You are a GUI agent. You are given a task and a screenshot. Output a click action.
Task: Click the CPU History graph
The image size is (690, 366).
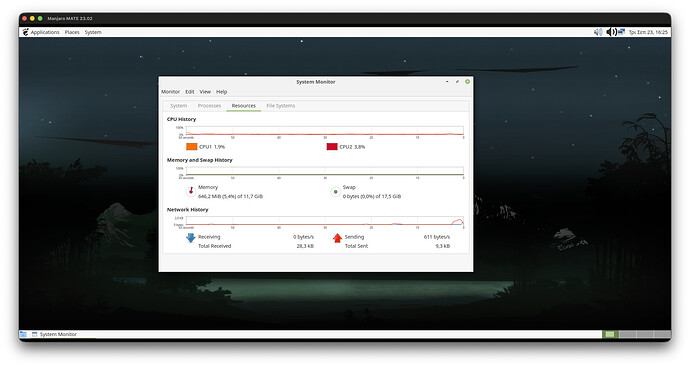pyautogui.click(x=324, y=131)
